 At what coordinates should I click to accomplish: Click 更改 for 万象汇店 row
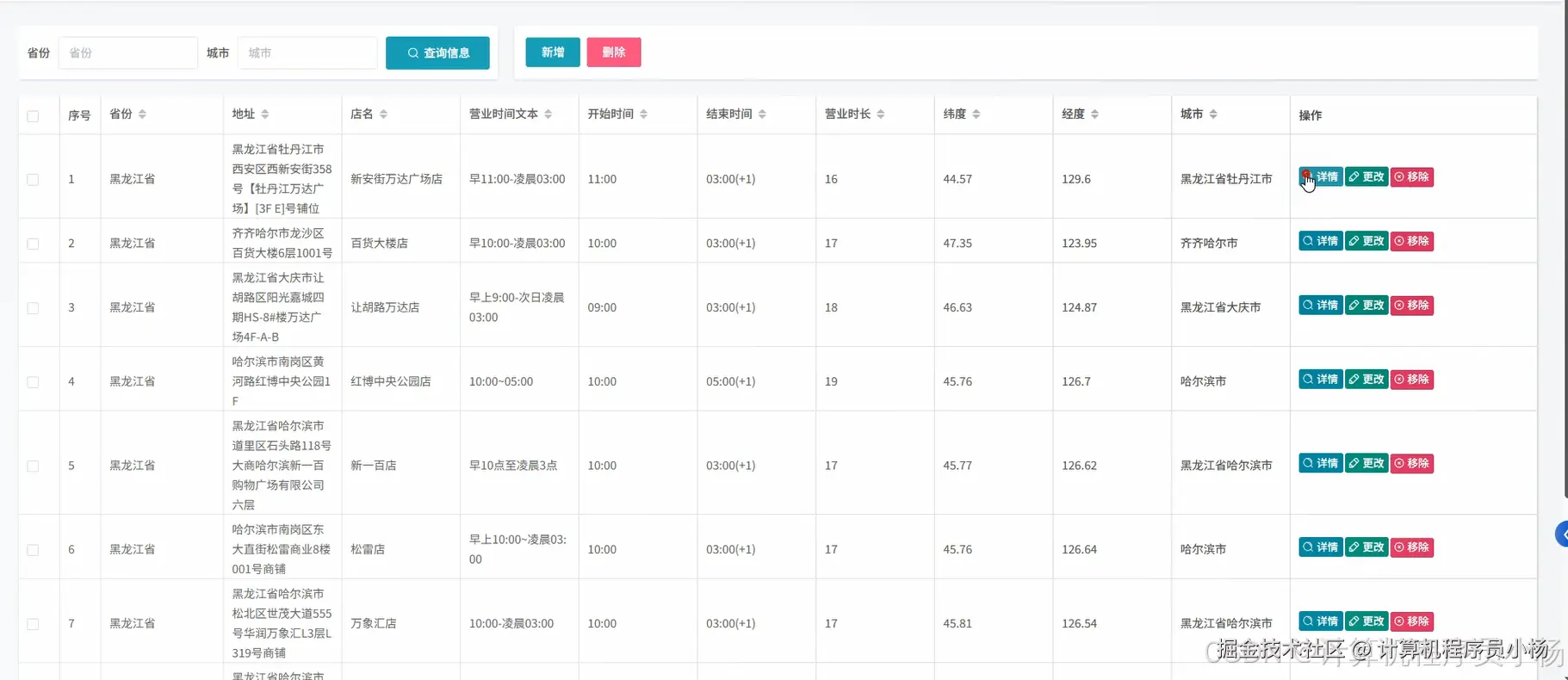[x=1367, y=621]
